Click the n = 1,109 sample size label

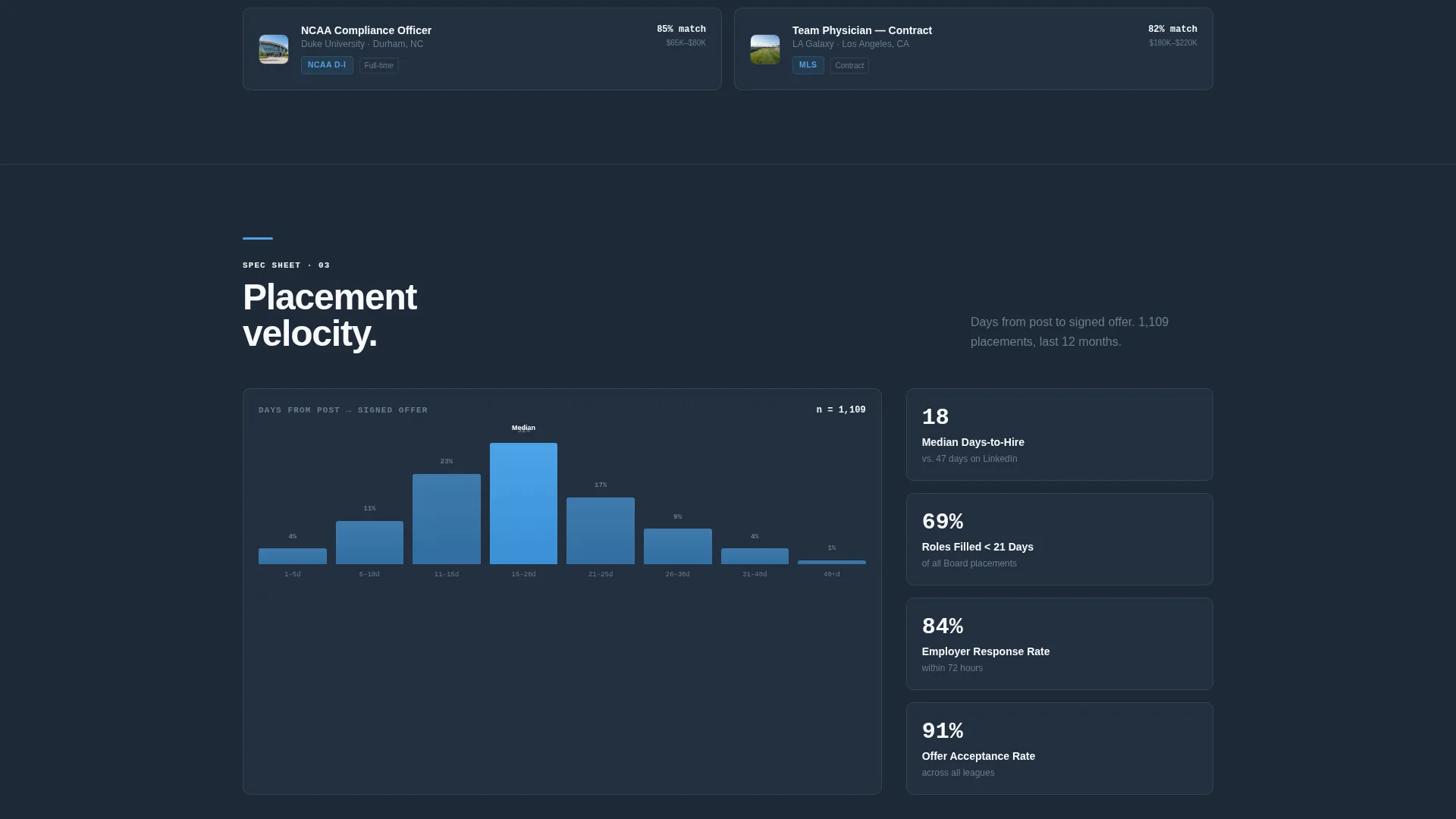[x=841, y=410]
